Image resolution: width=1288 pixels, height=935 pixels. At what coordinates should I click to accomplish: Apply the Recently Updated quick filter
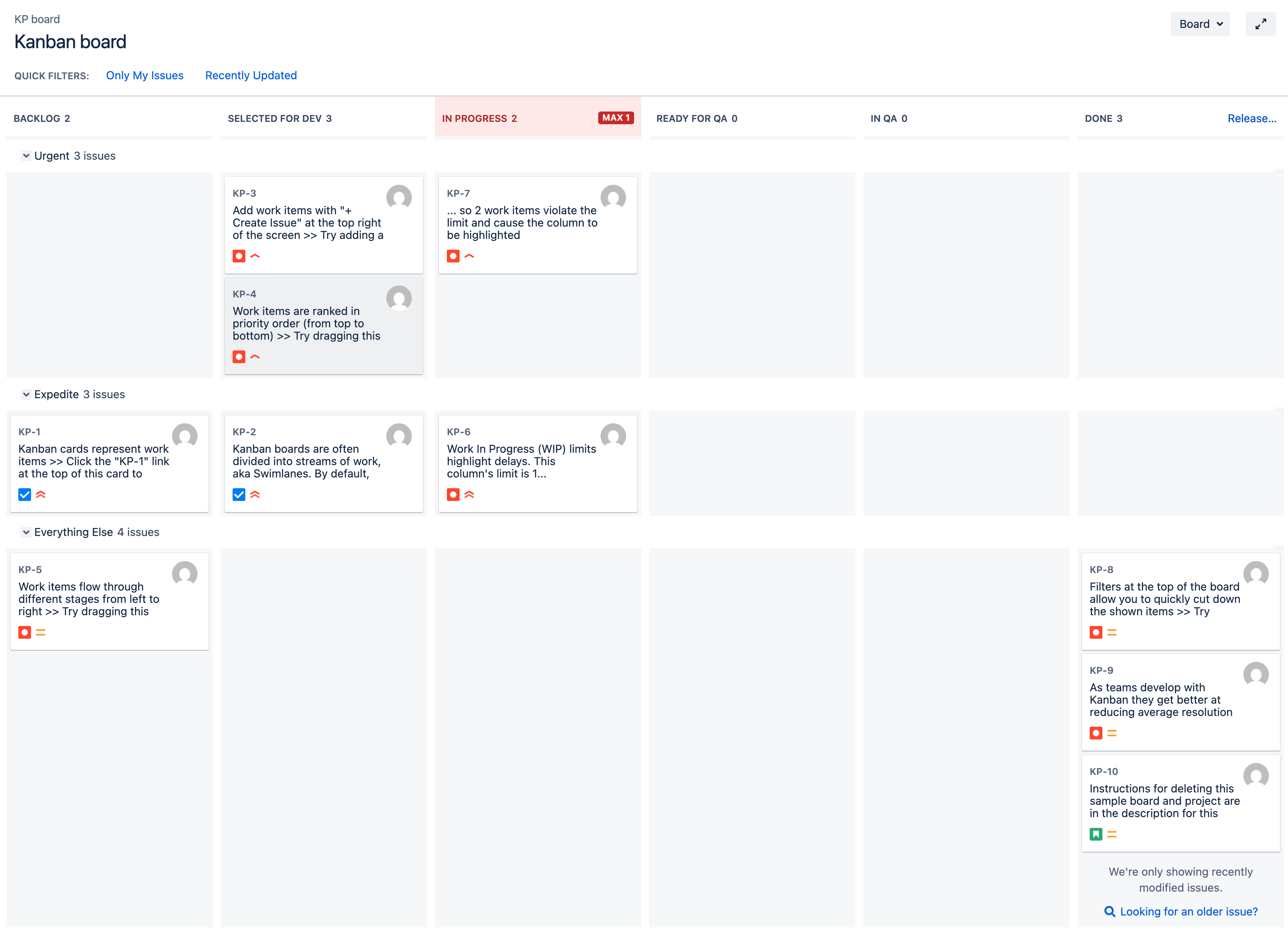click(251, 76)
